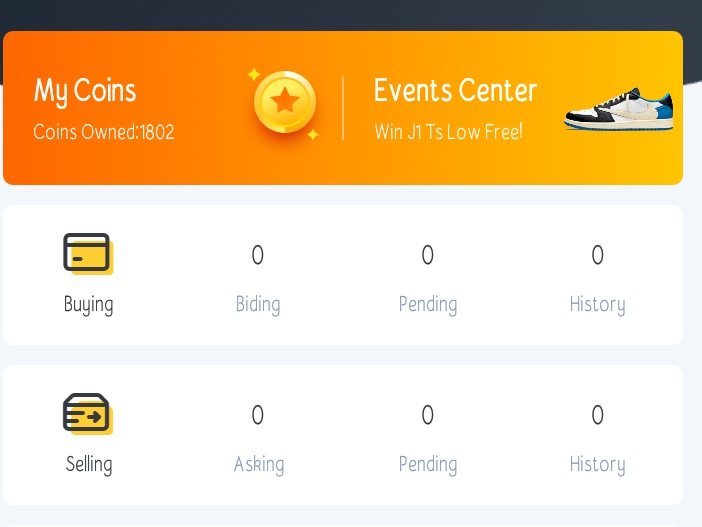Open Pending orders in Selling row
Screen dimensions: 702x527
pyautogui.click(x=428, y=464)
